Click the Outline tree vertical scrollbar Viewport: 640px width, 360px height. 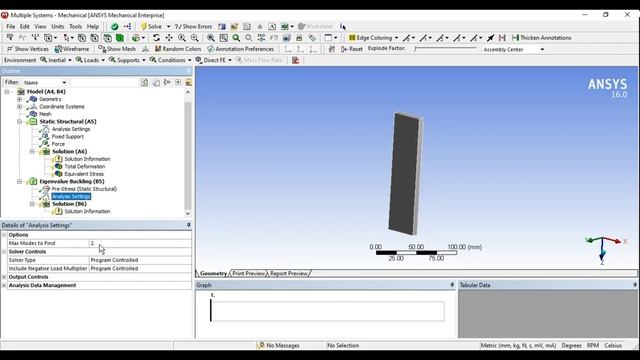tap(188, 153)
